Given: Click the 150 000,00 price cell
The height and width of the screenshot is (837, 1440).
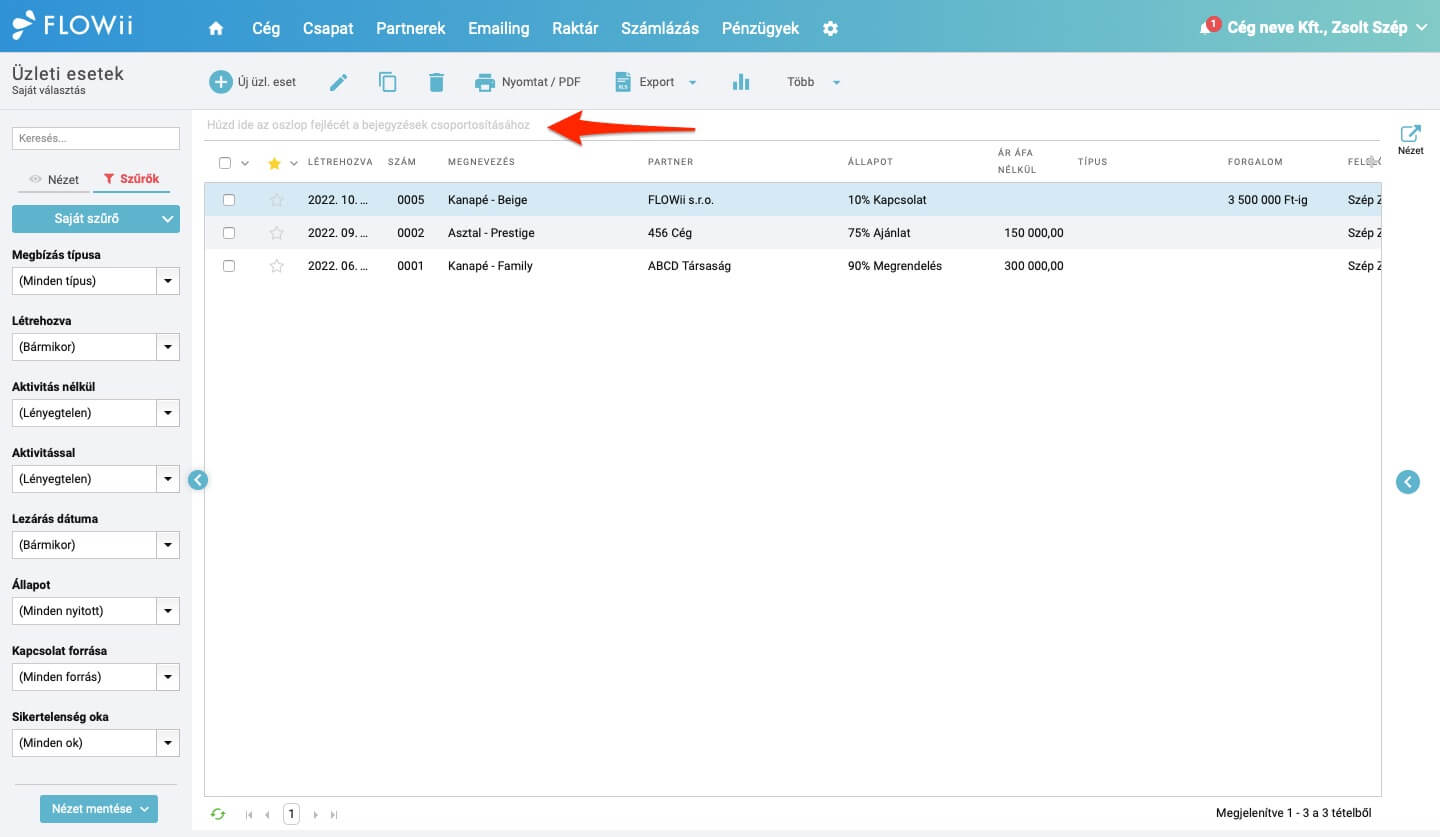Looking at the screenshot, I should pos(1034,233).
